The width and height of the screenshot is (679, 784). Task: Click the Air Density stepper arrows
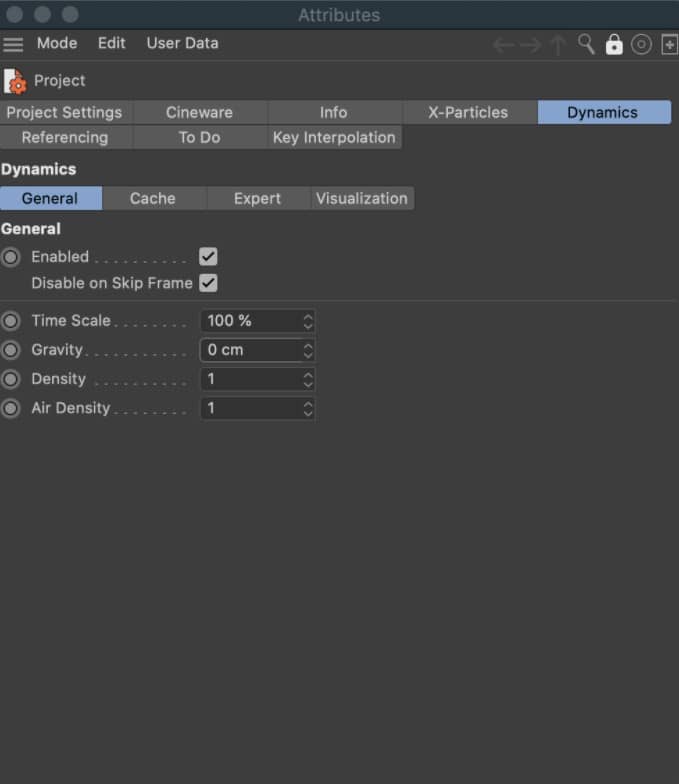[308, 408]
